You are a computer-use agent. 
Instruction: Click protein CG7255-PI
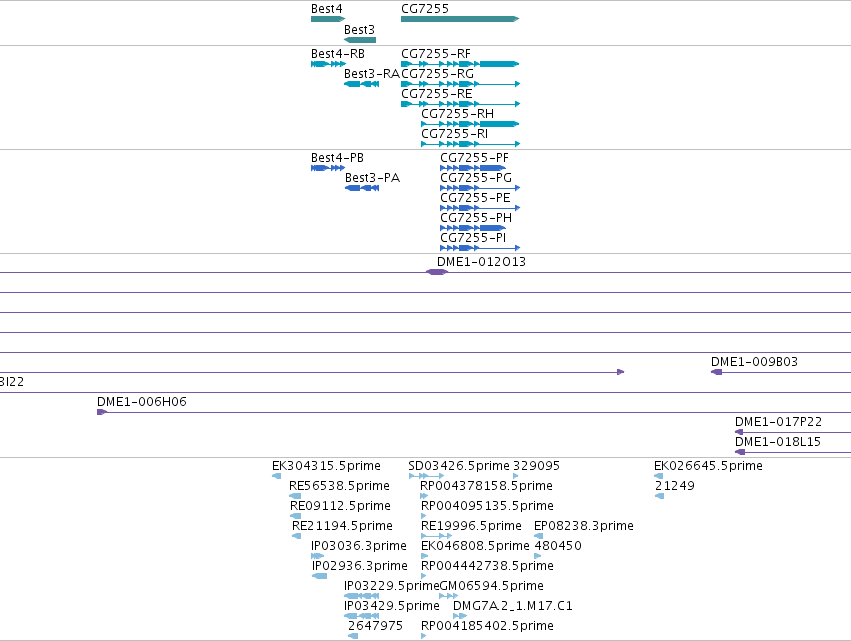tap(480, 248)
